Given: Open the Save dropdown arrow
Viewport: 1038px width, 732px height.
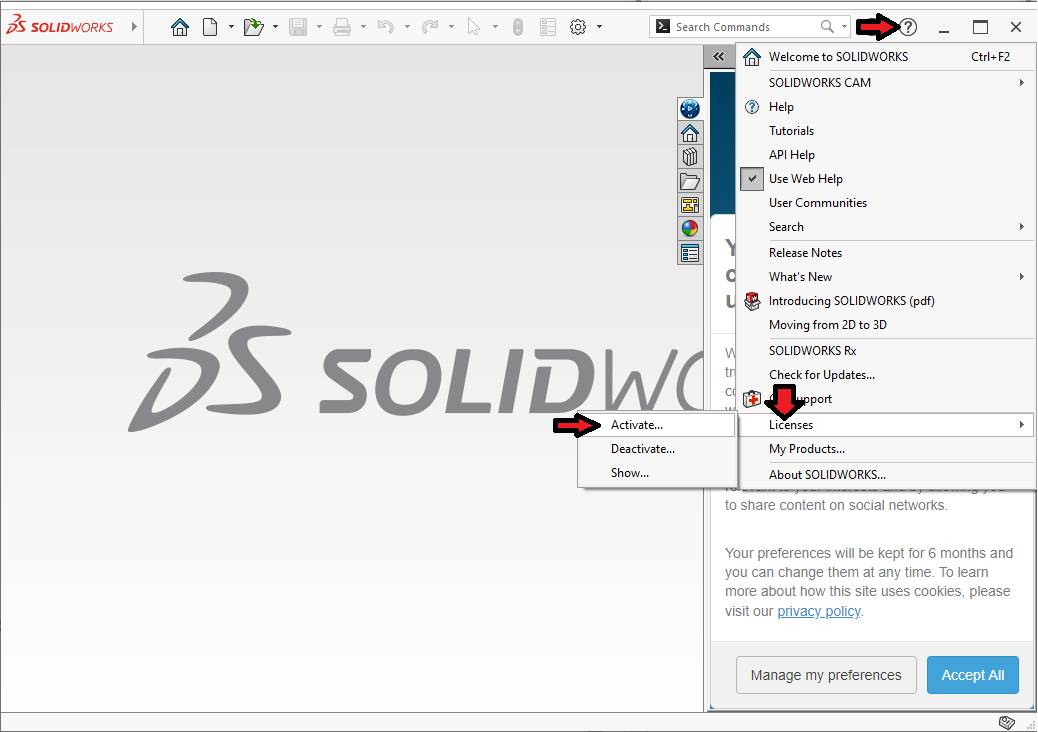Looking at the screenshot, I should (x=319, y=27).
